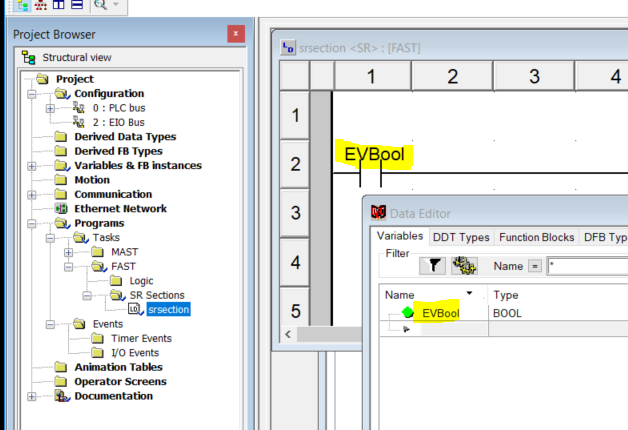This screenshot has height=430, width=628.
Task: Expand Variables & FB instances node
Action: tap(32, 166)
